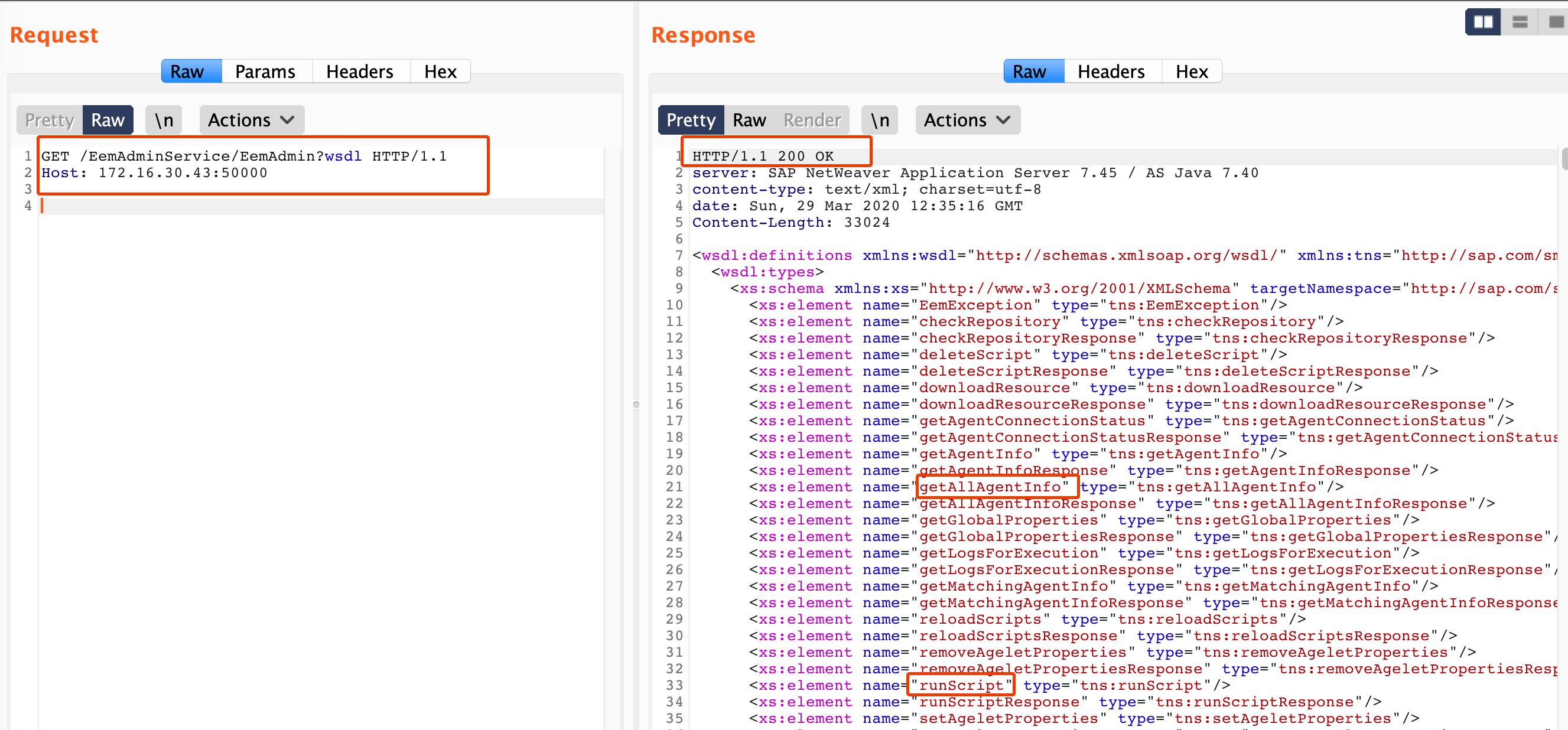Open the request Hex tab
The height and width of the screenshot is (730, 1568).
tap(440, 72)
